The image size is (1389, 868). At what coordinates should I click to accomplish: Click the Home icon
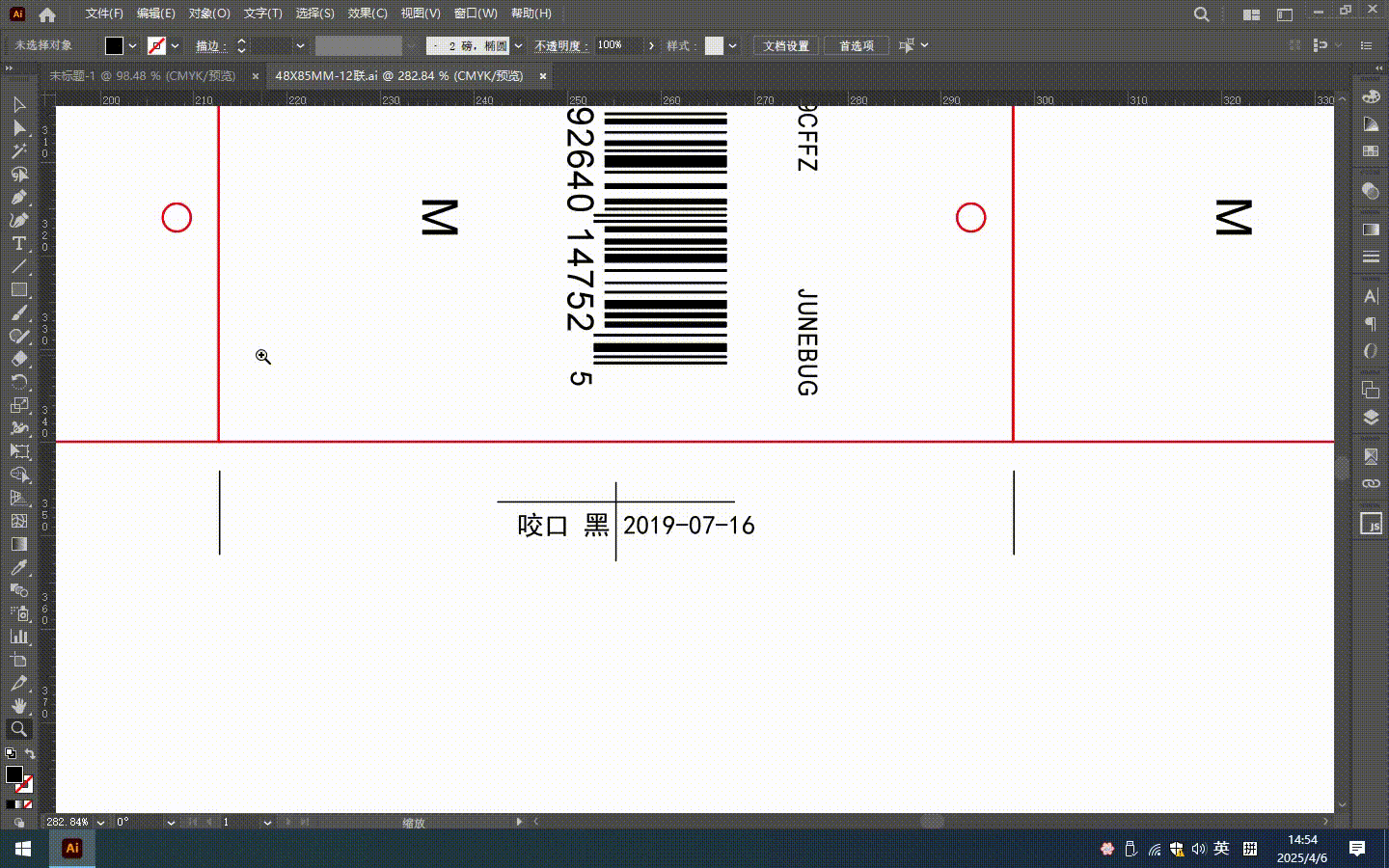pos(47,14)
